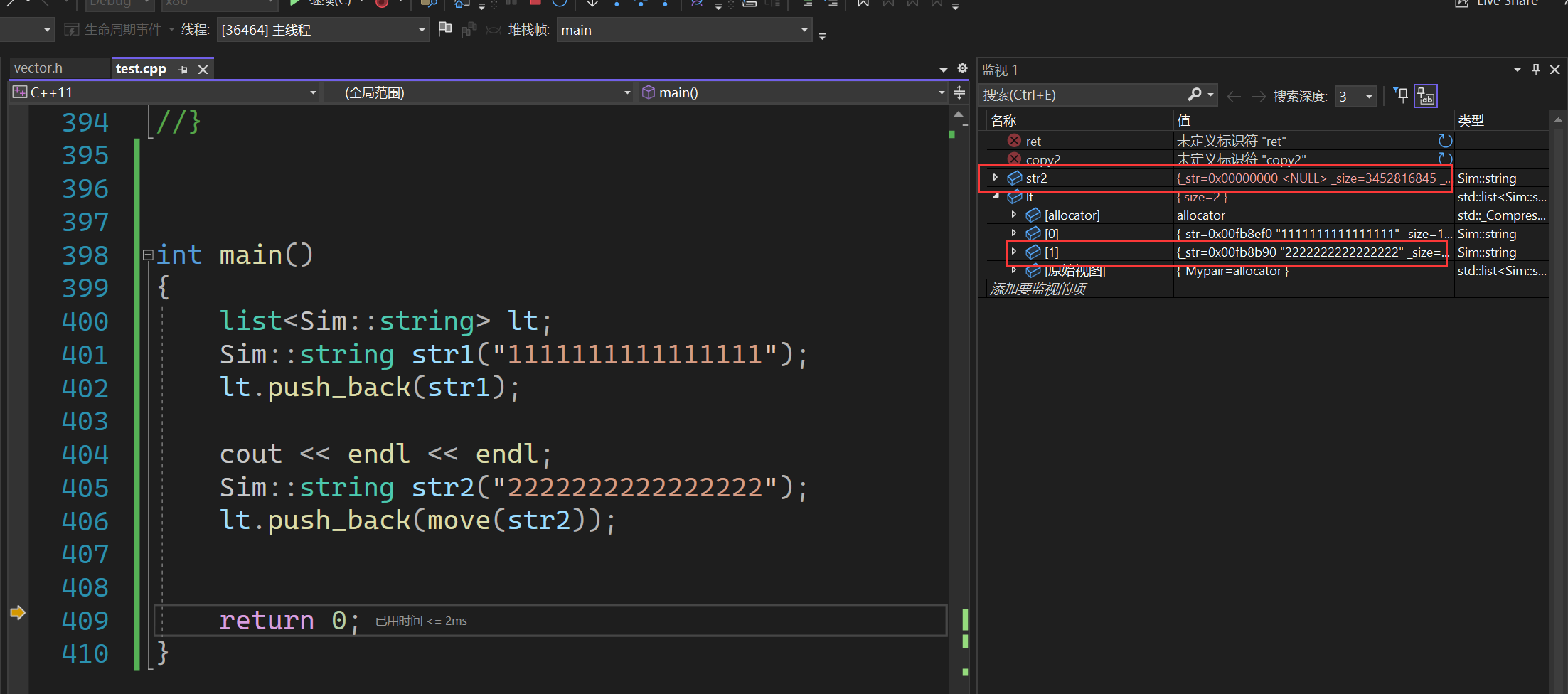Image resolution: width=1568 pixels, height=694 pixels.
Task: Pin the test.cpp editor tab
Action: click(x=183, y=69)
